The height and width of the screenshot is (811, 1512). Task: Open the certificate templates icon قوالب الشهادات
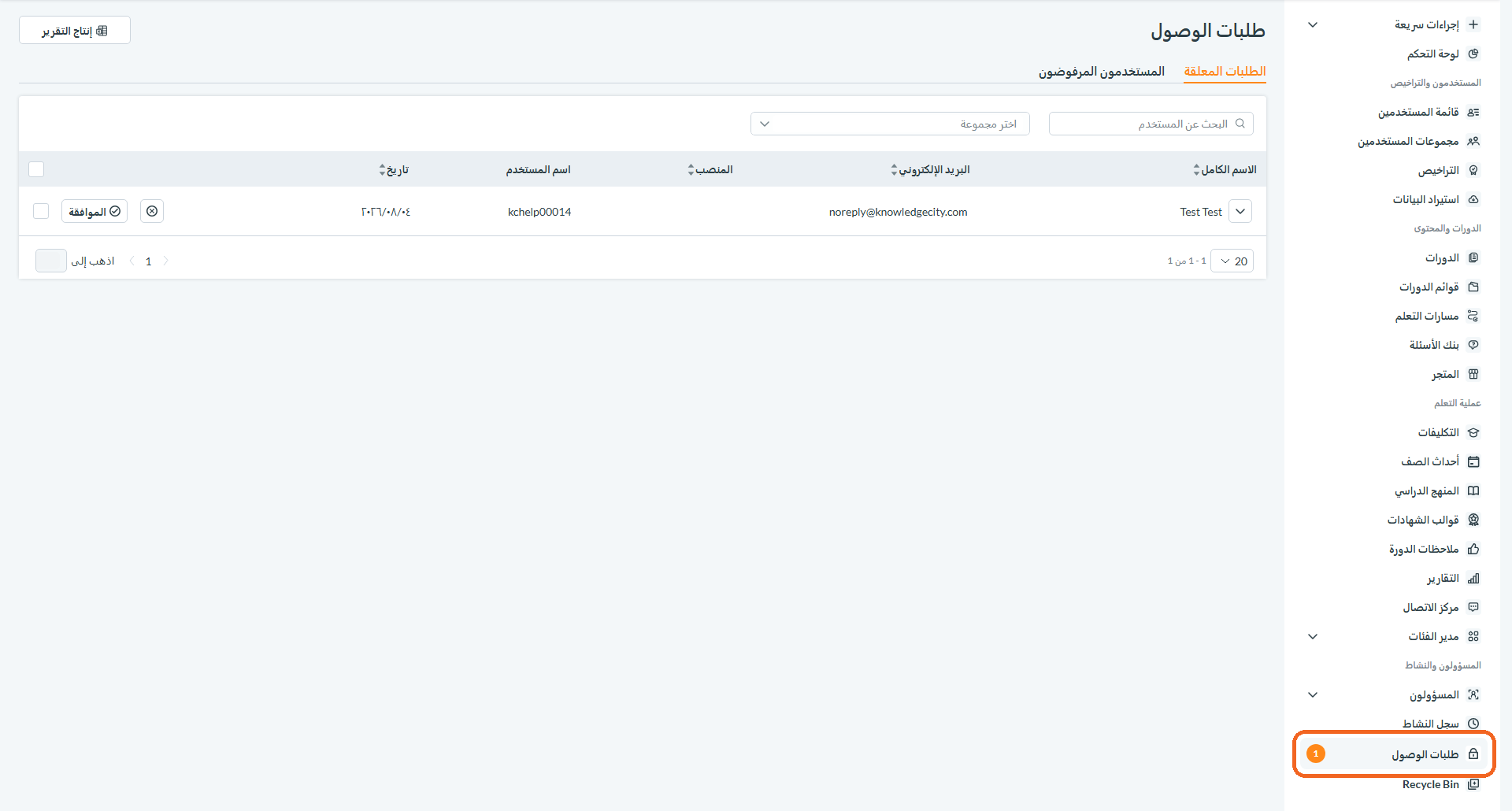pyautogui.click(x=1473, y=520)
